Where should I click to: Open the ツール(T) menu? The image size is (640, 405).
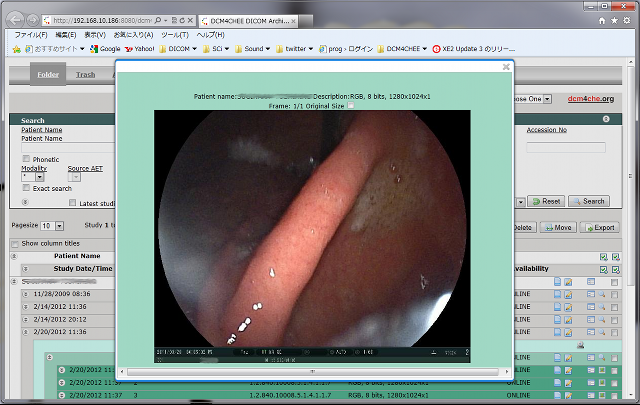point(175,35)
